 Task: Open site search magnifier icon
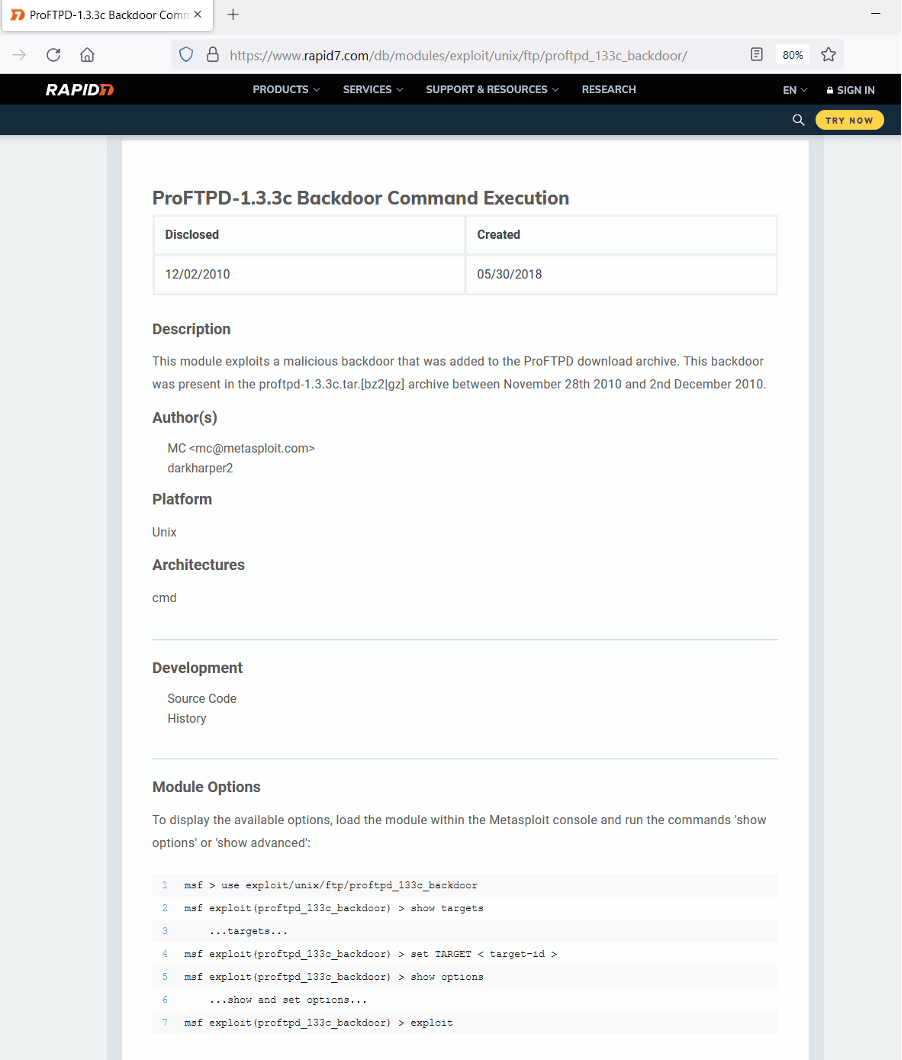(798, 120)
